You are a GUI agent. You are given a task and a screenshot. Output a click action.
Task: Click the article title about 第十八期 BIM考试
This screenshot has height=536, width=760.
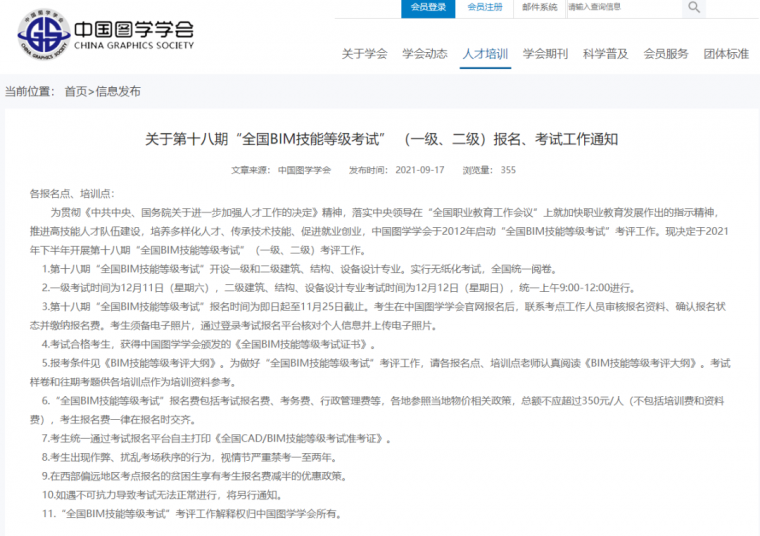[x=382, y=138]
